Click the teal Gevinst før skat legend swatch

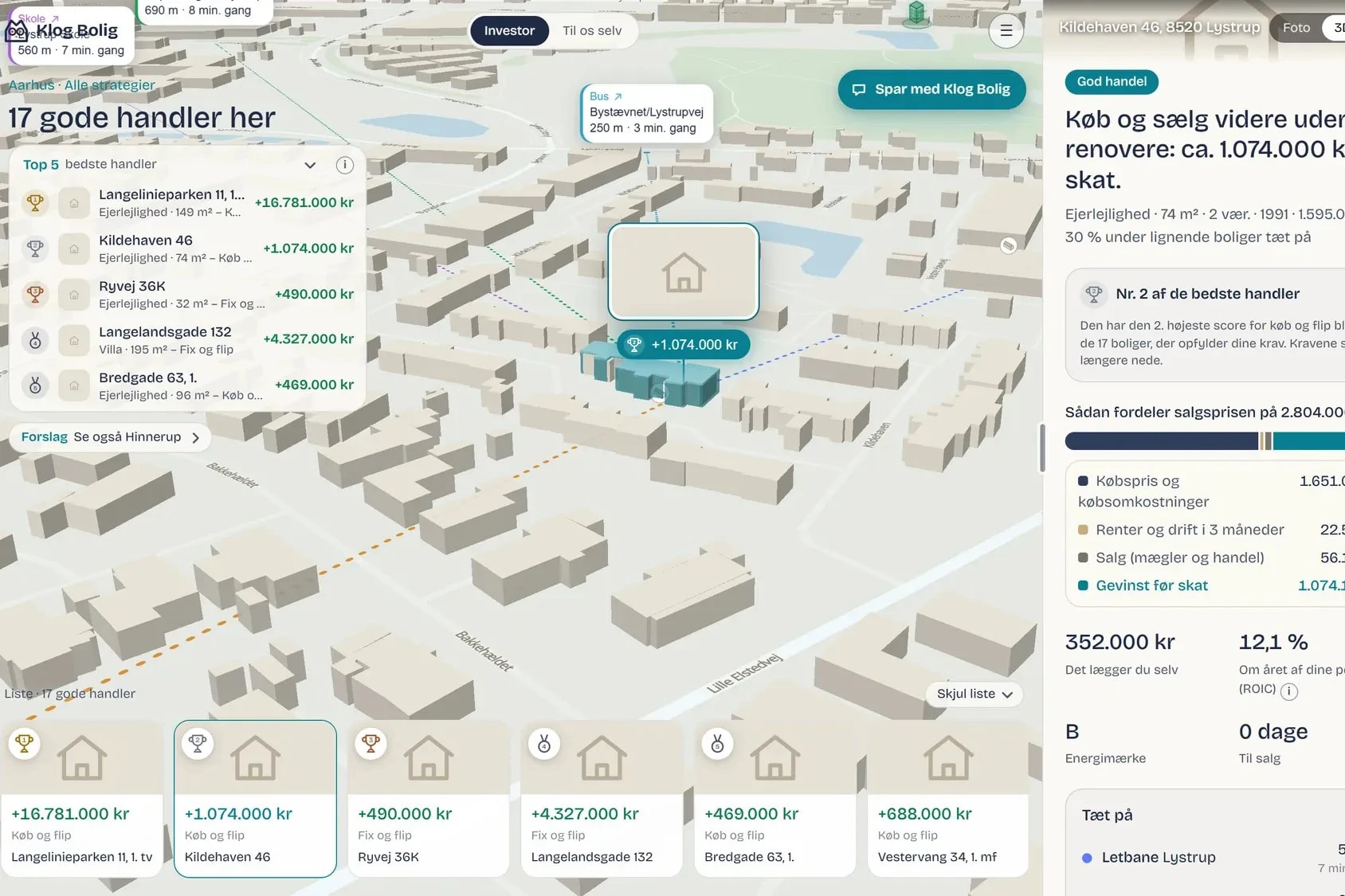pos(1083,585)
